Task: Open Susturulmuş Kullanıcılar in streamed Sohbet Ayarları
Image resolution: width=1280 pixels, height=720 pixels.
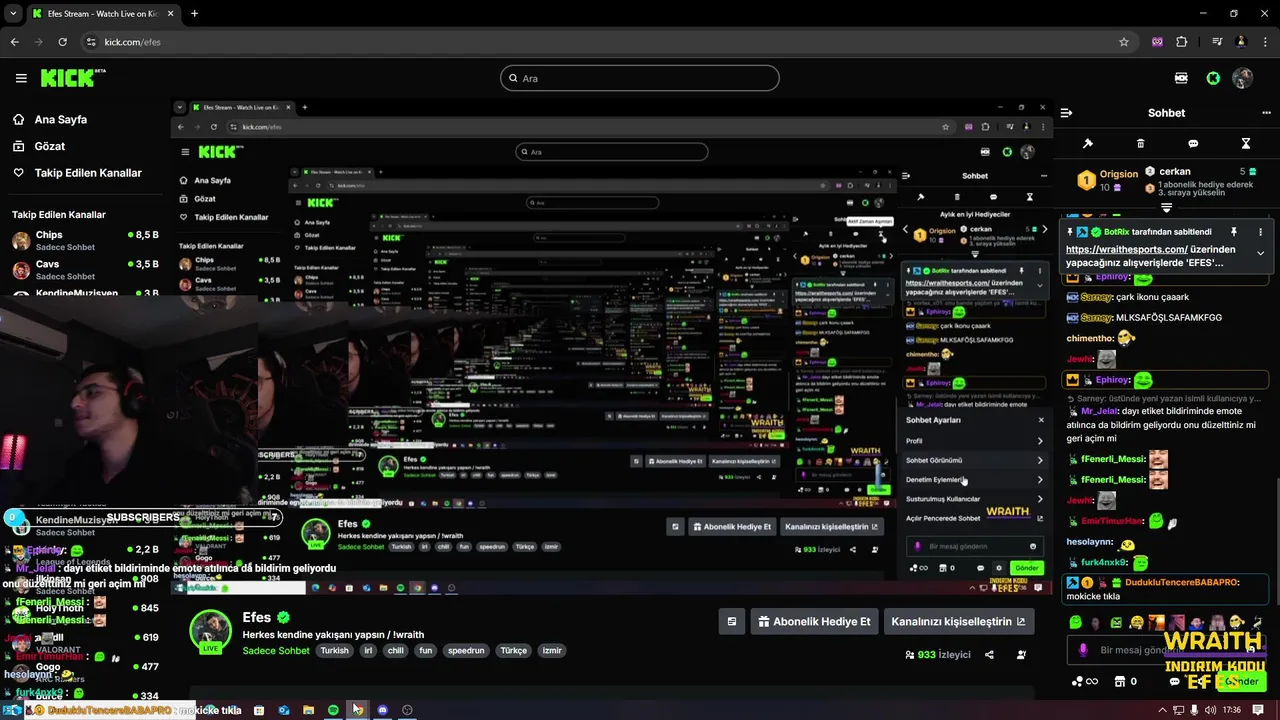Action: tap(973, 499)
